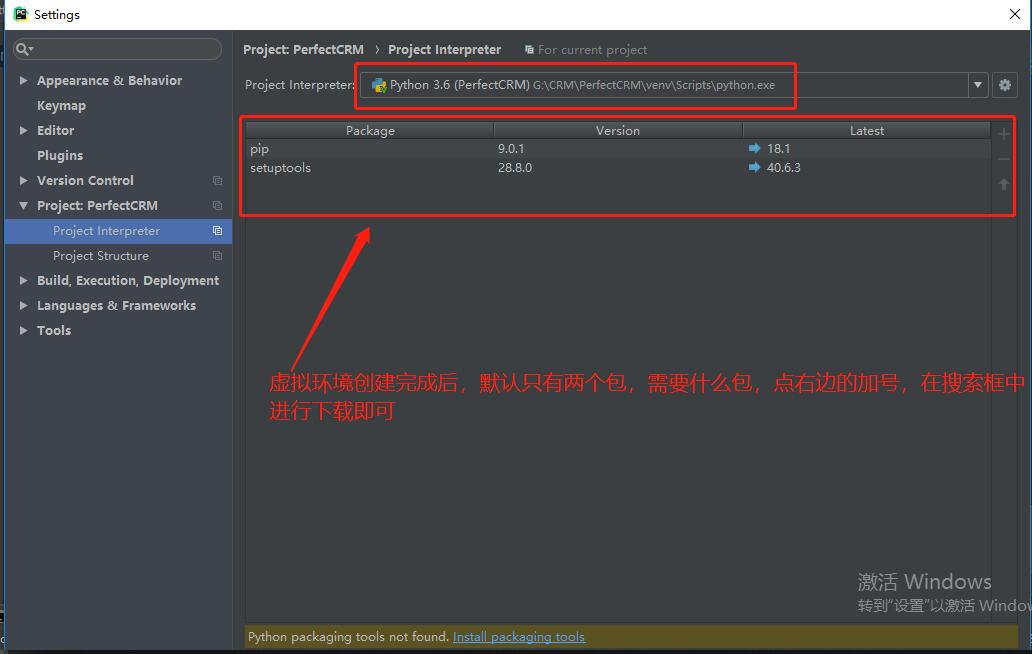The height and width of the screenshot is (654, 1032).
Task: Sort by Version column header
Action: point(618,130)
